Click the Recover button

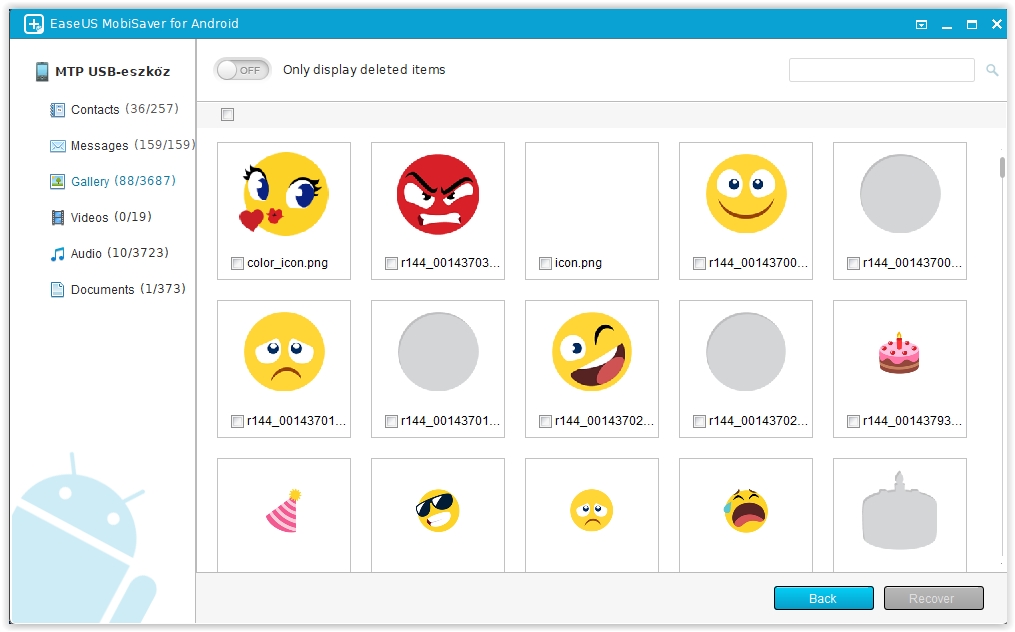(933, 598)
